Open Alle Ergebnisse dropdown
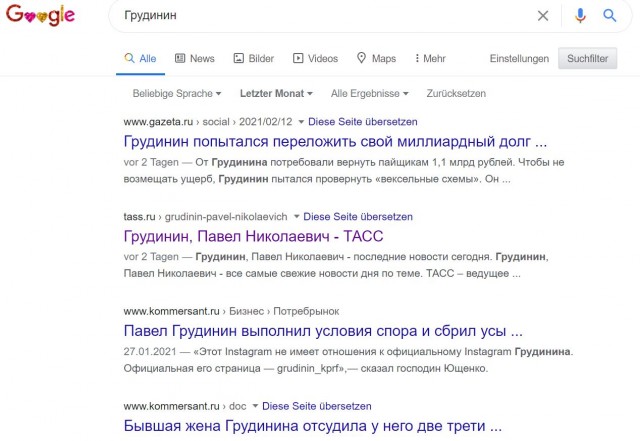The width and height of the screenshot is (640, 441). 369,94
